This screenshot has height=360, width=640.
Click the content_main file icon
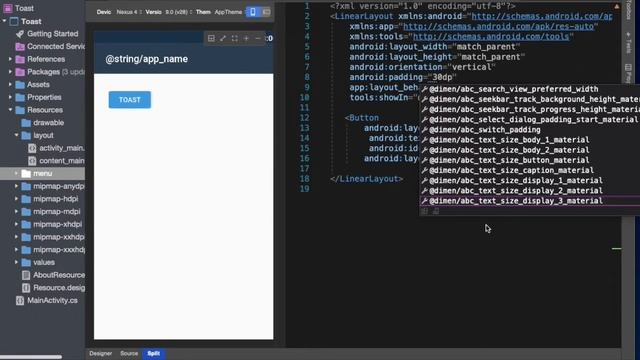click(32, 161)
